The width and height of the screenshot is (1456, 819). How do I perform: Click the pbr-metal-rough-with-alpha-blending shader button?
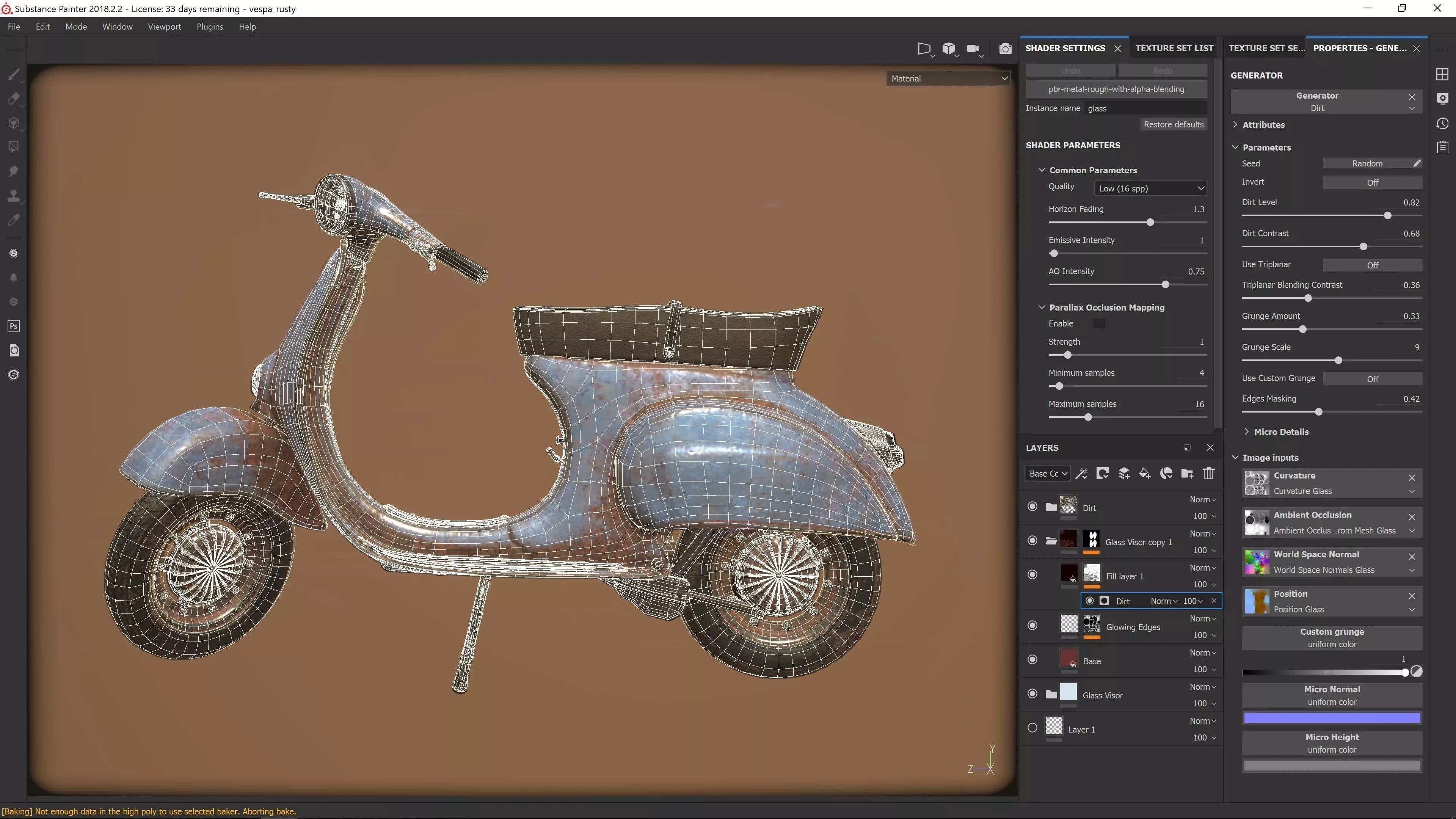(1116, 89)
